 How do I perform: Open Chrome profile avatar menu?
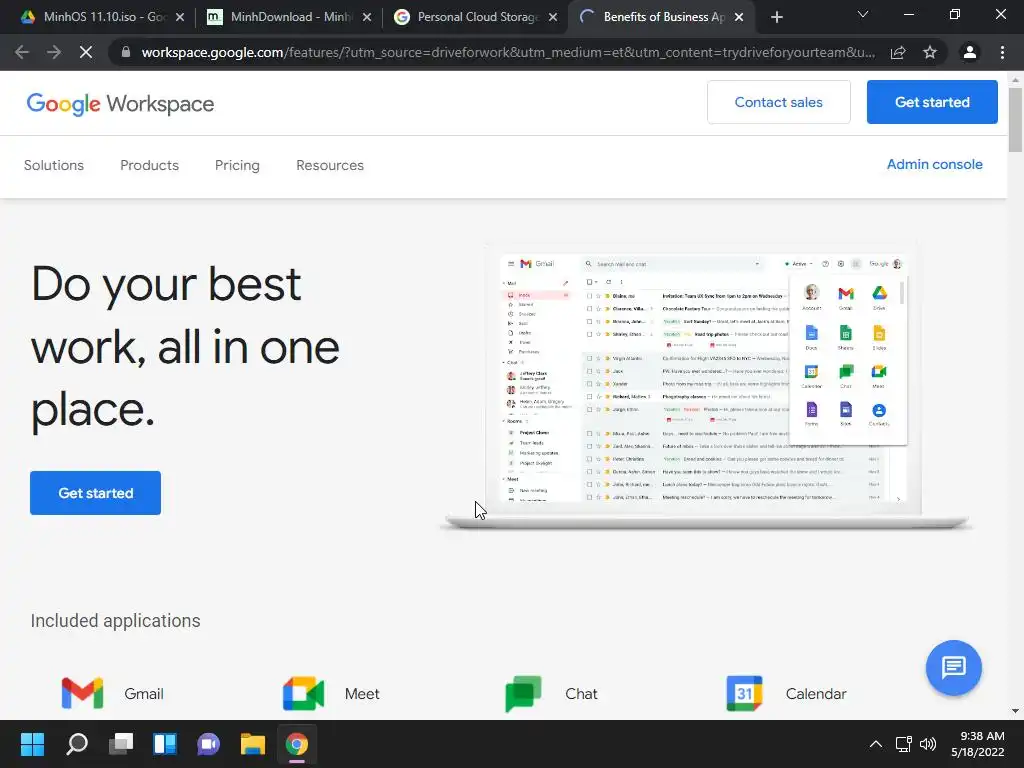coord(970,52)
